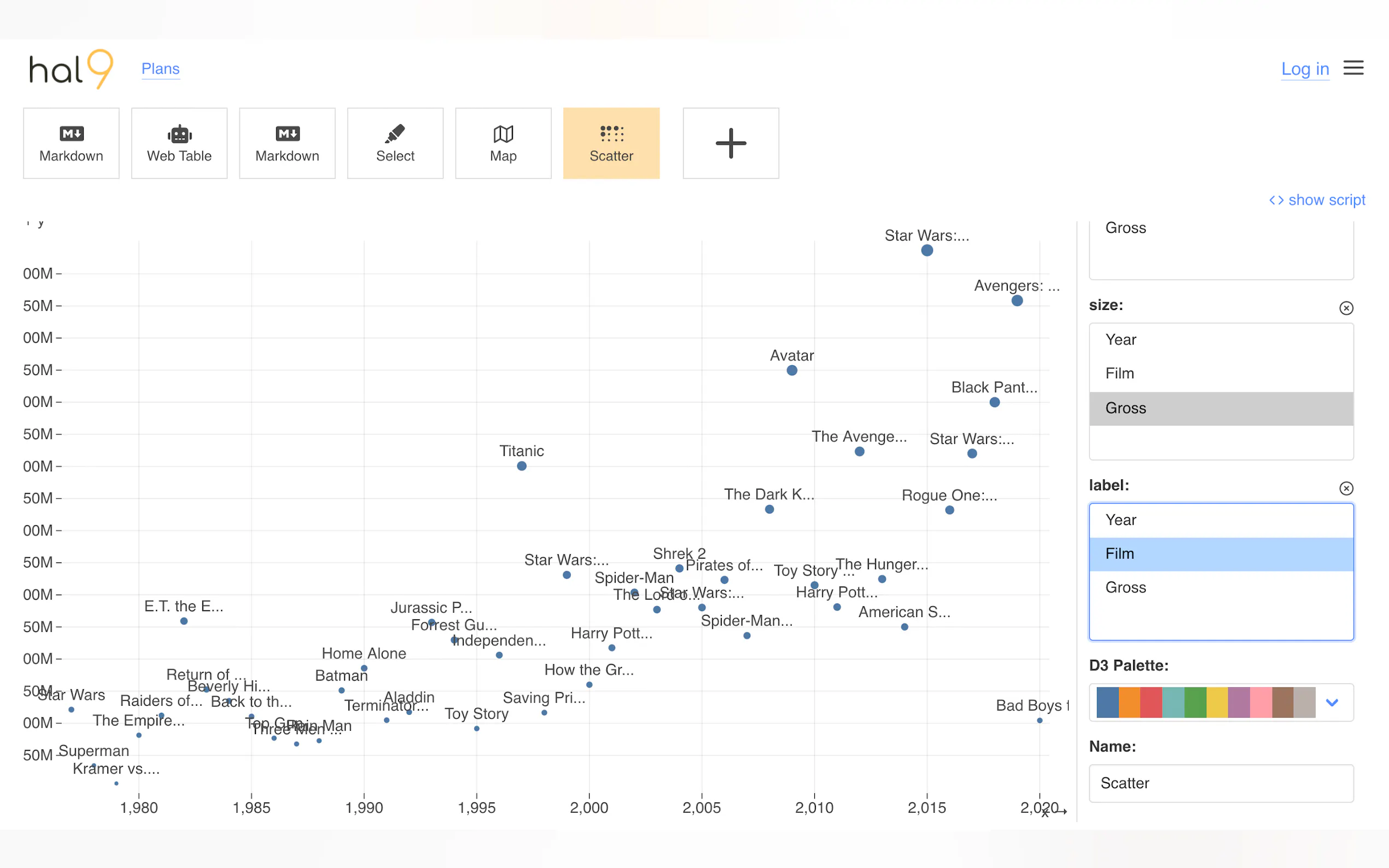Clear the size field selection

pyautogui.click(x=1346, y=308)
